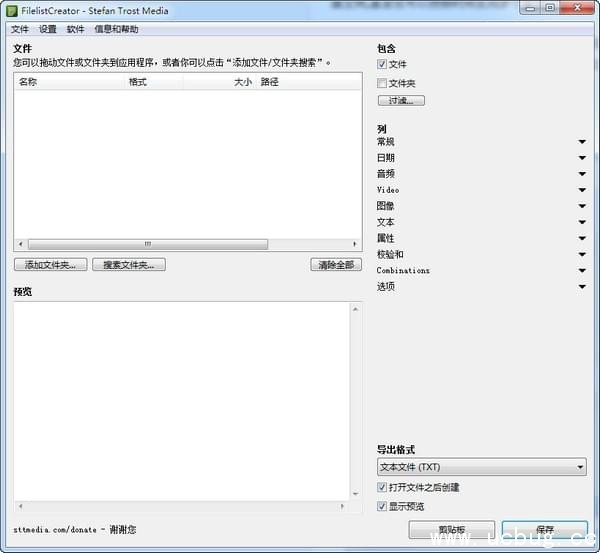Open the 设置 menu
Viewport: 600px width, 553px height.
(48, 29)
